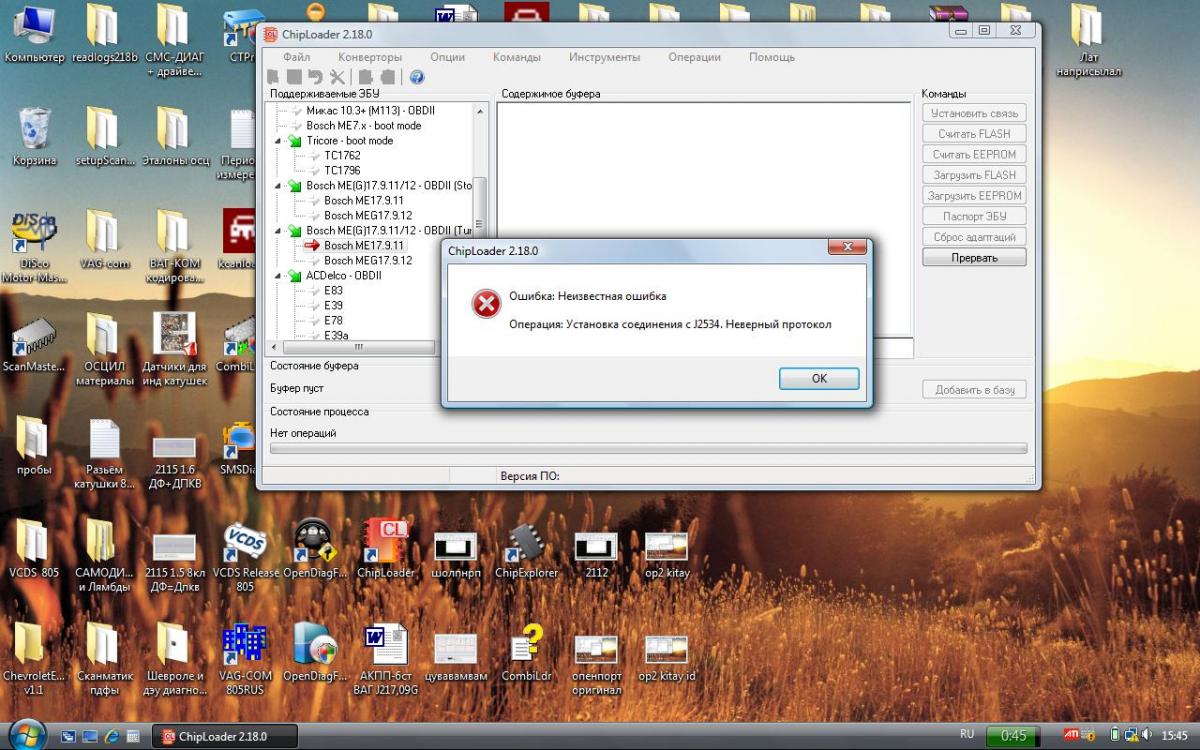
Task: Open the Инструменты menu
Action: coord(603,57)
